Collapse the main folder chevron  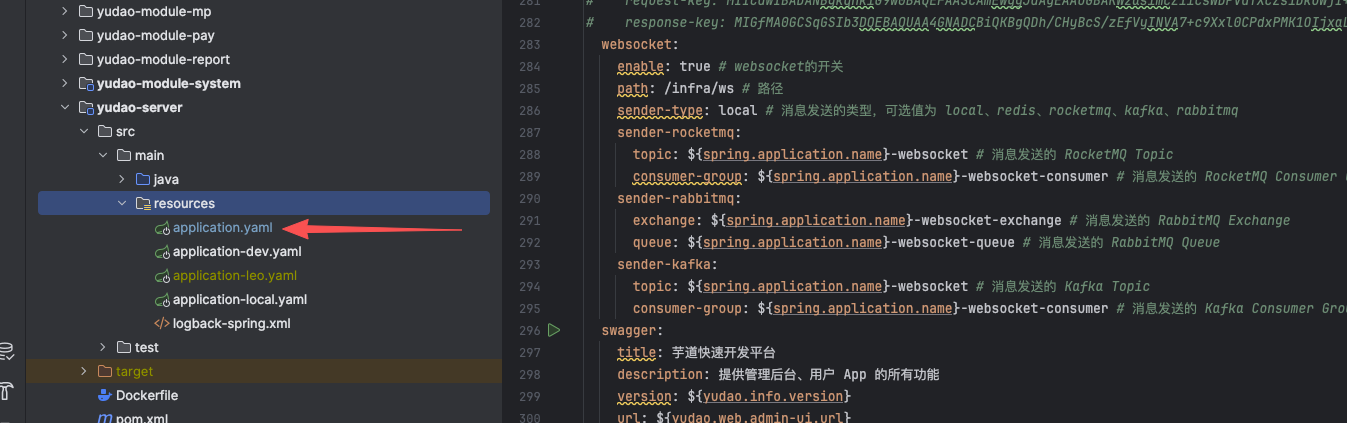tap(102, 156)
